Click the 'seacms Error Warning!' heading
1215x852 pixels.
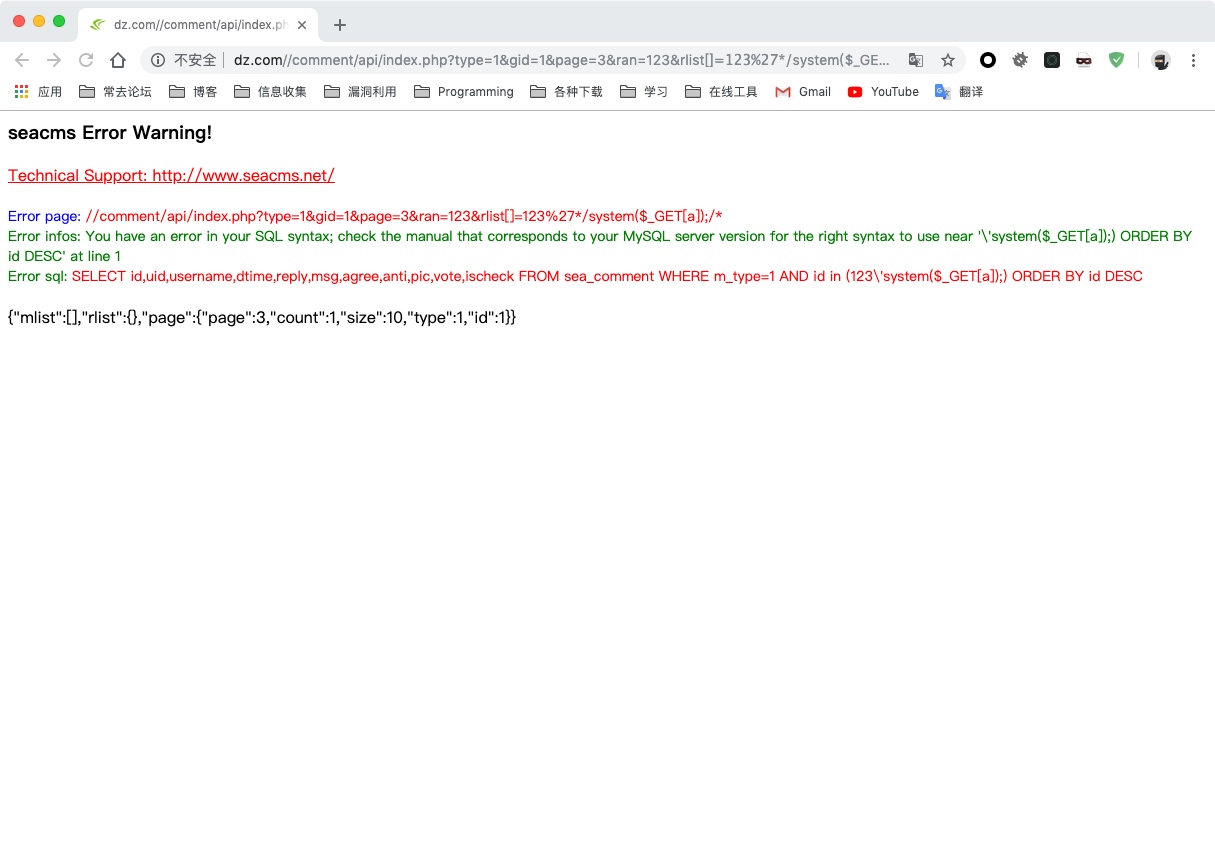110,132
